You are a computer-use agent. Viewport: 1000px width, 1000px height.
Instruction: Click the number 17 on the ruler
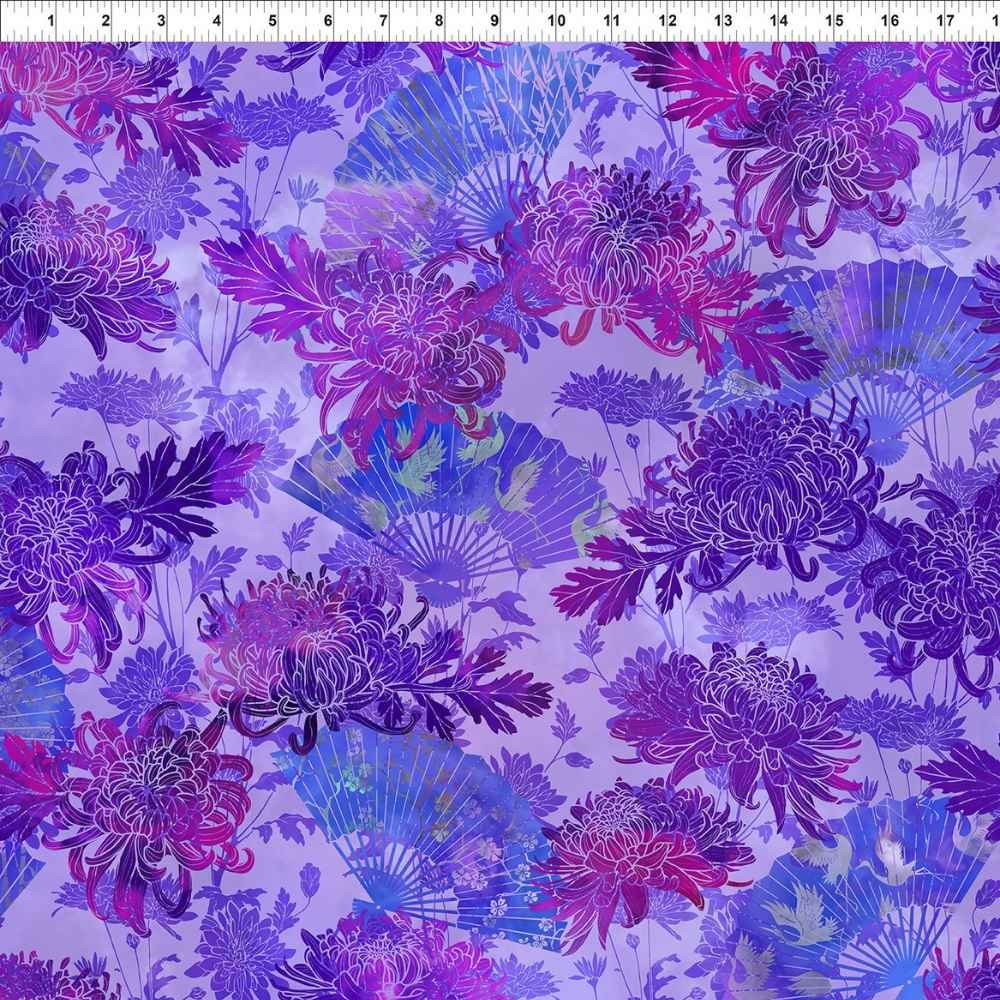click(945, 20)
